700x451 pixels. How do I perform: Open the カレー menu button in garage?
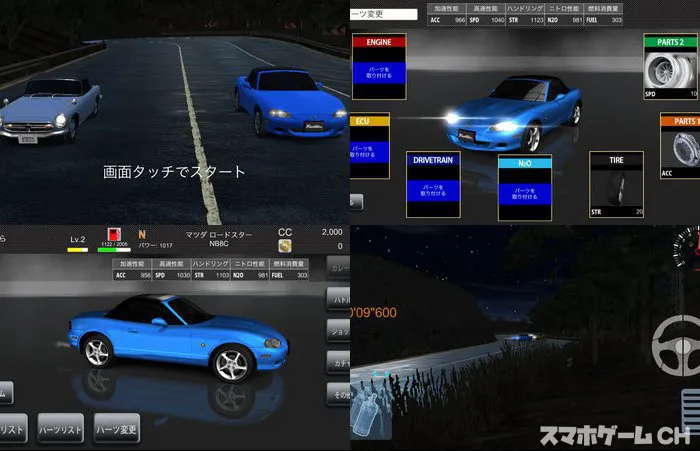(338, 268)
